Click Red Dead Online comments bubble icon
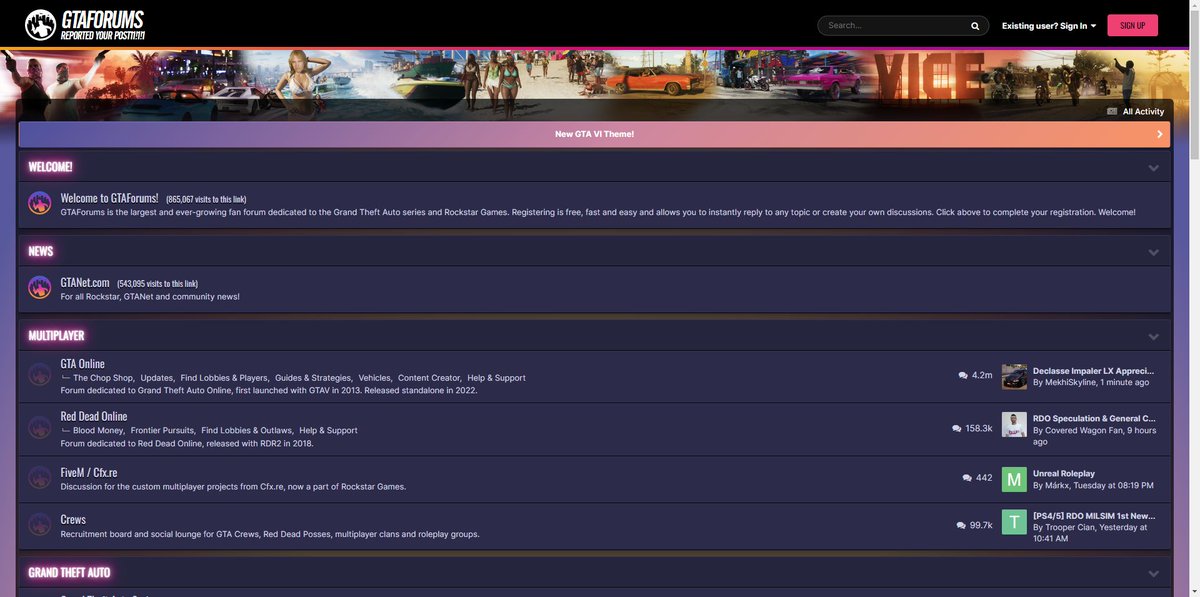The width and height of the screenshot is (1200, 597). tap(957, 428)
